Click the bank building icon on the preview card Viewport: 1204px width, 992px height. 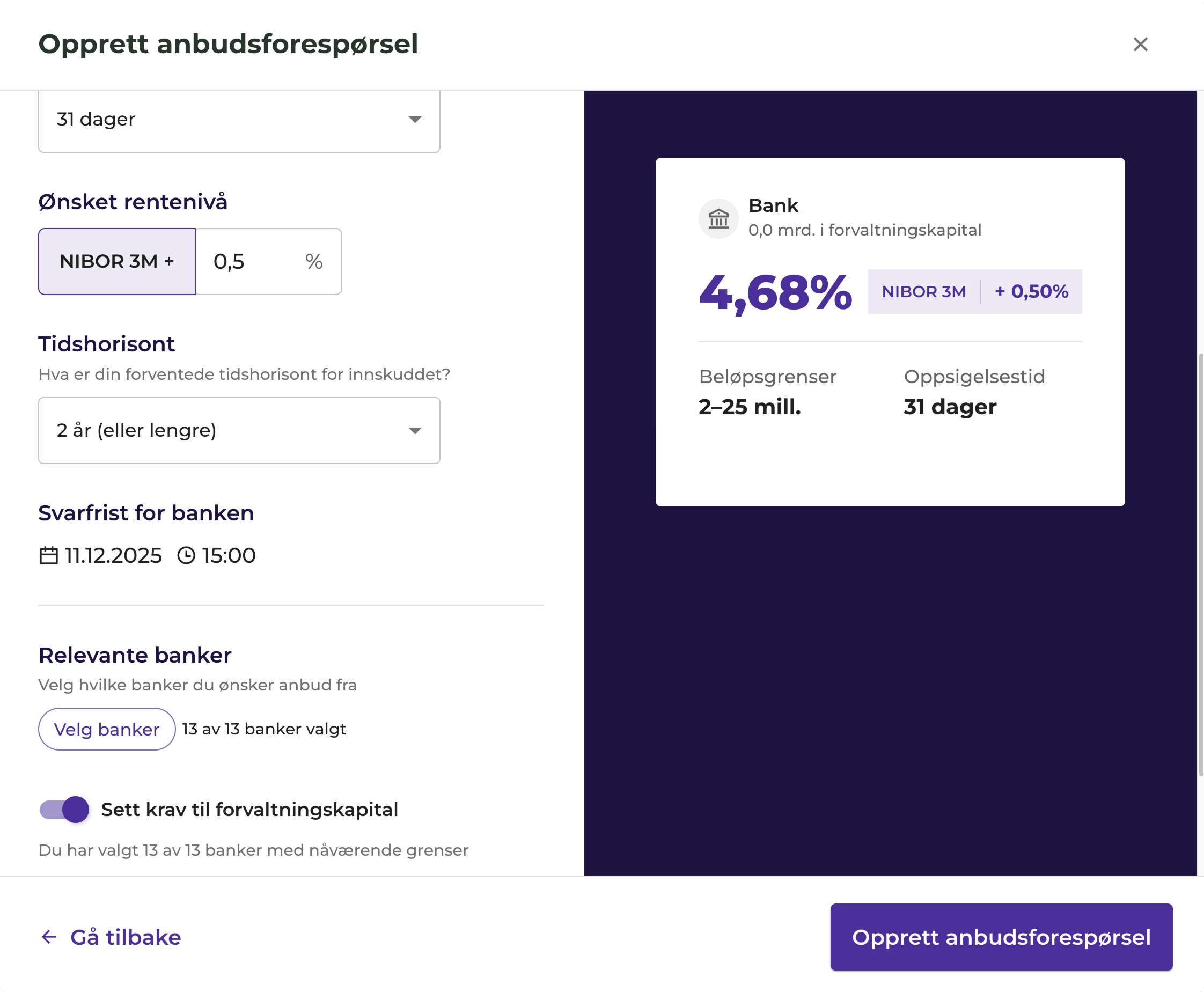coord(719,218)
